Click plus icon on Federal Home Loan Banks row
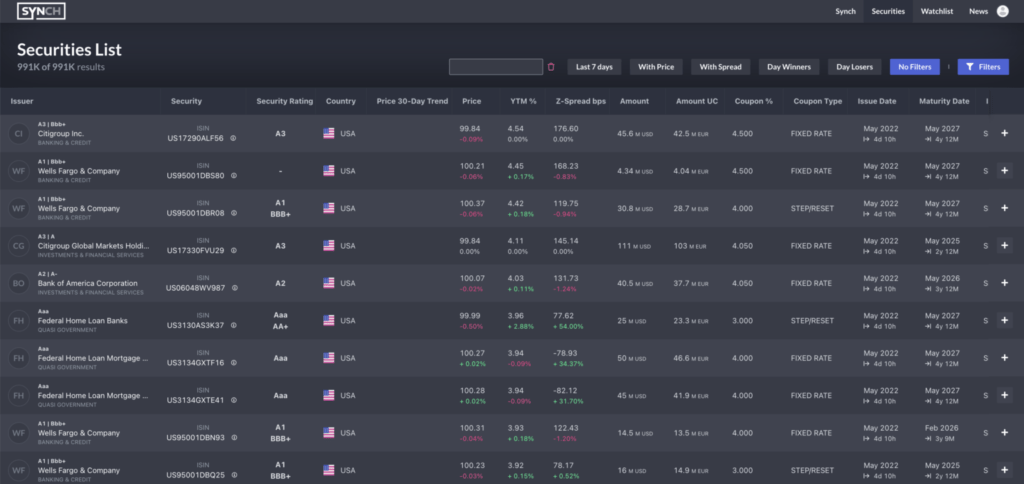Screen dimensions: 1024x484 (x=1004, y=321)
